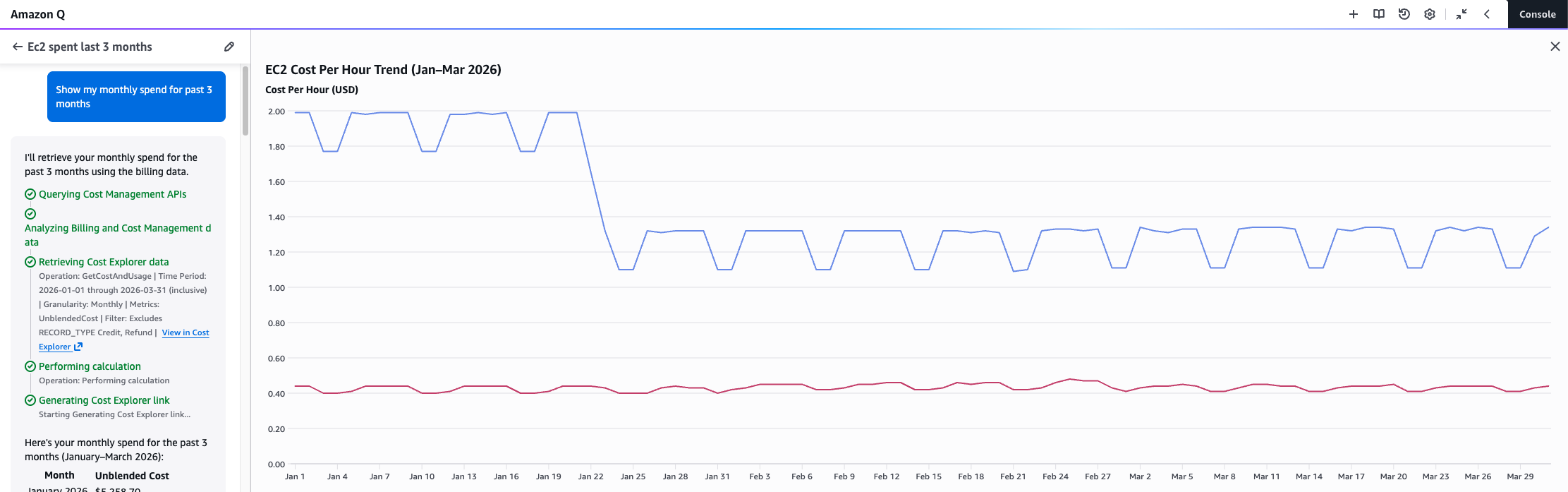Click the external link icon after Explorer

tap(78, 347)
